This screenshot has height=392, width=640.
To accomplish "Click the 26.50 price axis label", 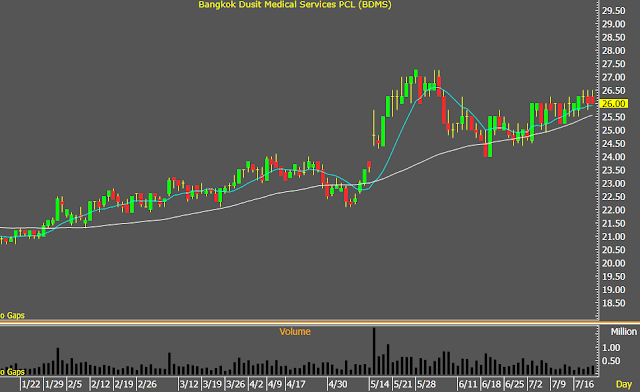I will (613, 91).
